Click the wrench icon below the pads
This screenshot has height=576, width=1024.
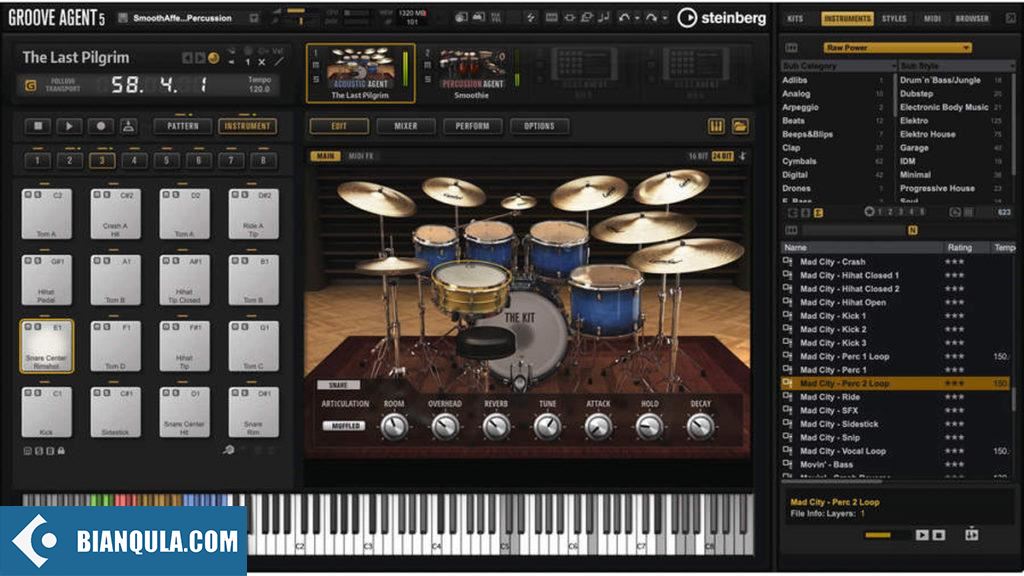(229, 450)
